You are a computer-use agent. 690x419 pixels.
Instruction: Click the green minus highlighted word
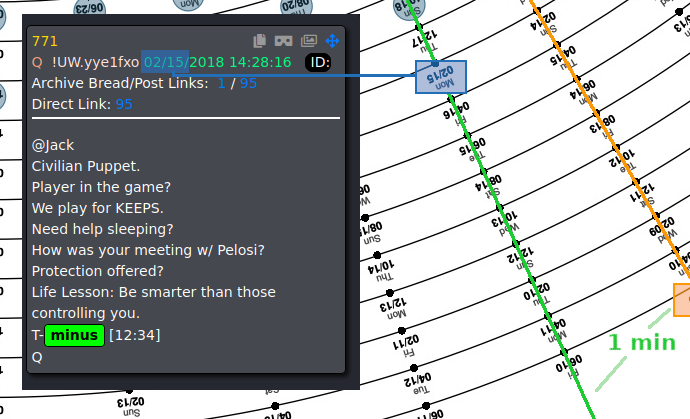tap(74, 335)
